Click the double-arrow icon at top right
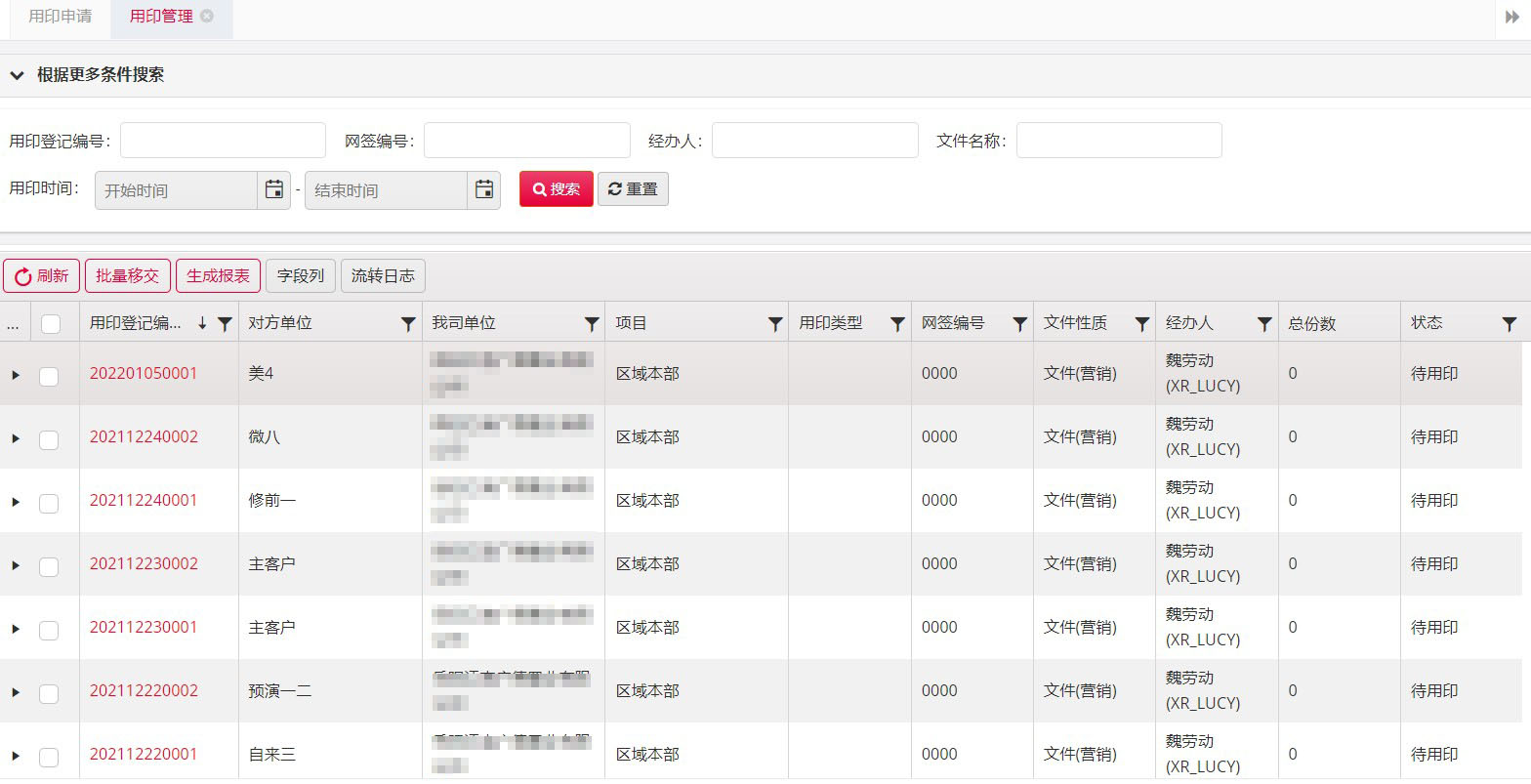Screen dimensions: 1531x784 click(1512, 17)
